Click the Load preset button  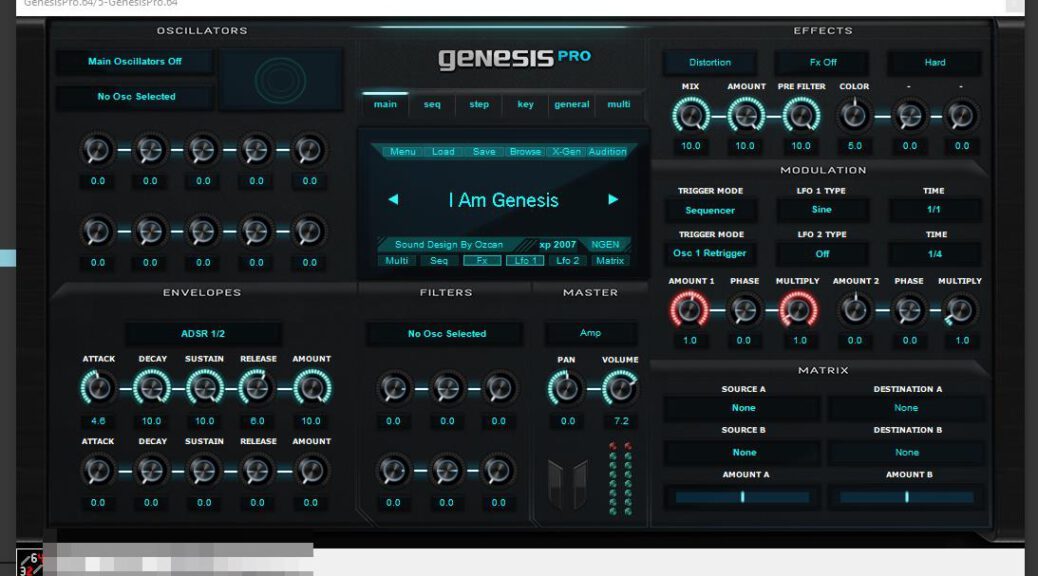point(443,152)
